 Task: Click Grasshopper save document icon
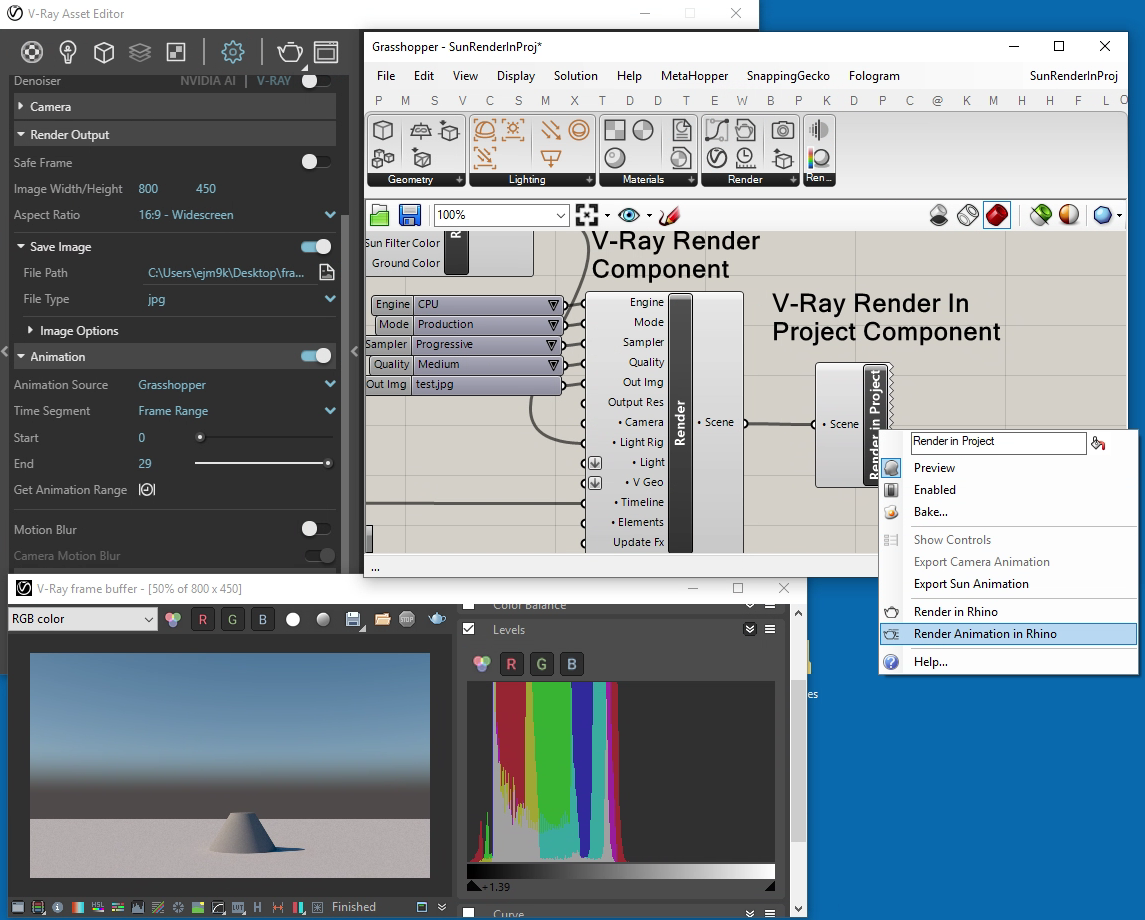tap(410, 215)
